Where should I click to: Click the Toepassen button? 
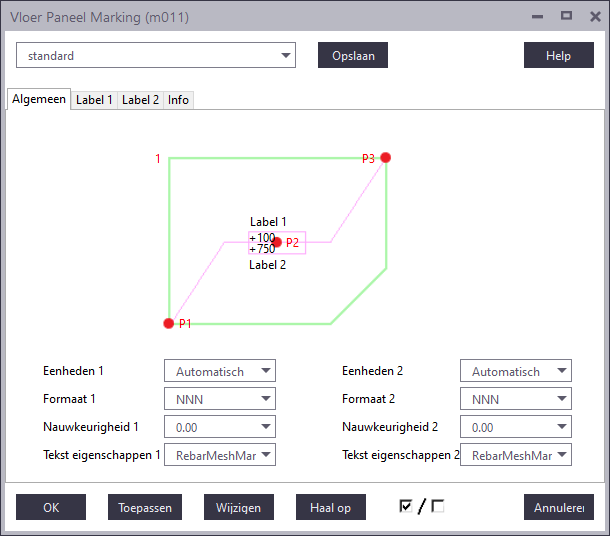point(145,508)
